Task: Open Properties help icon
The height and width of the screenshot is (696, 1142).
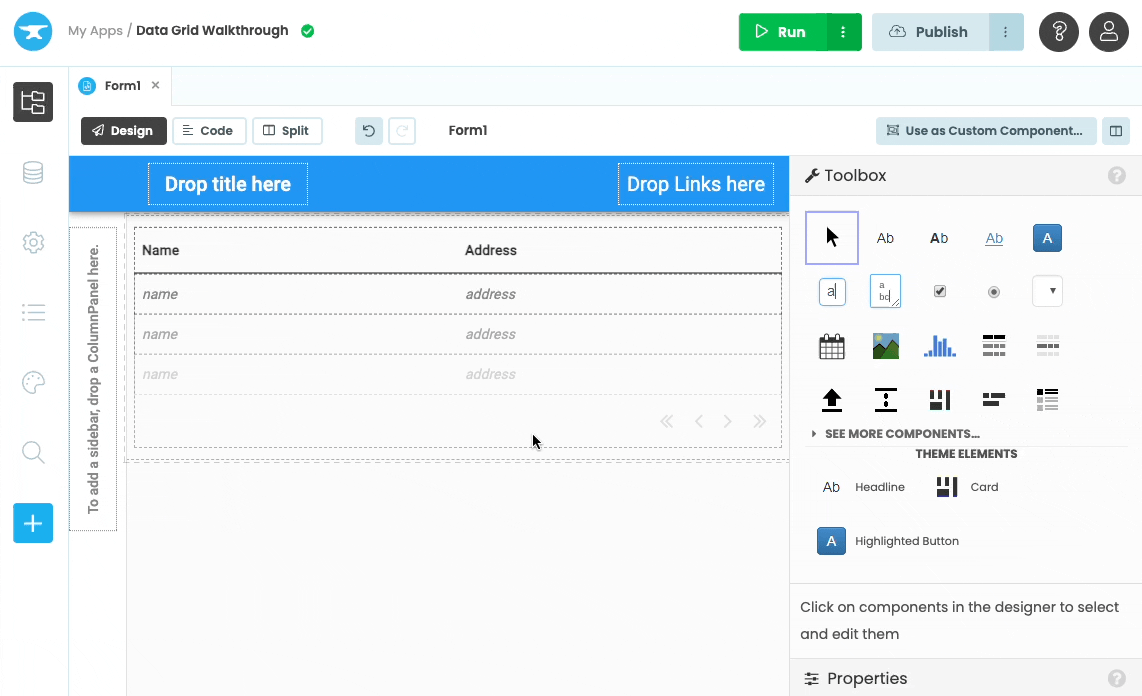Action: [x=1117, y=679]
